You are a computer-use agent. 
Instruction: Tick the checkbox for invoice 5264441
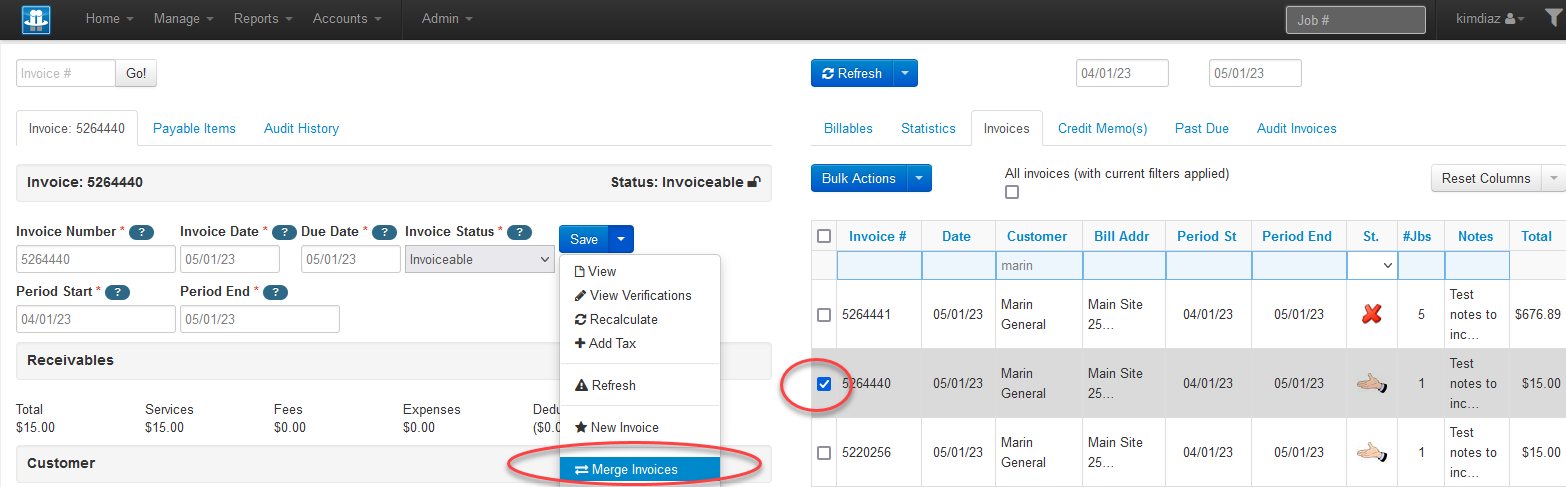(x=824, y=315)
